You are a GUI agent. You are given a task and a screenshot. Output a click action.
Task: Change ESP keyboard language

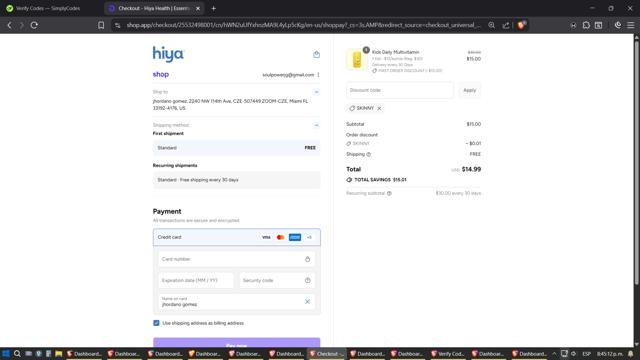click(x=586, y=354)
